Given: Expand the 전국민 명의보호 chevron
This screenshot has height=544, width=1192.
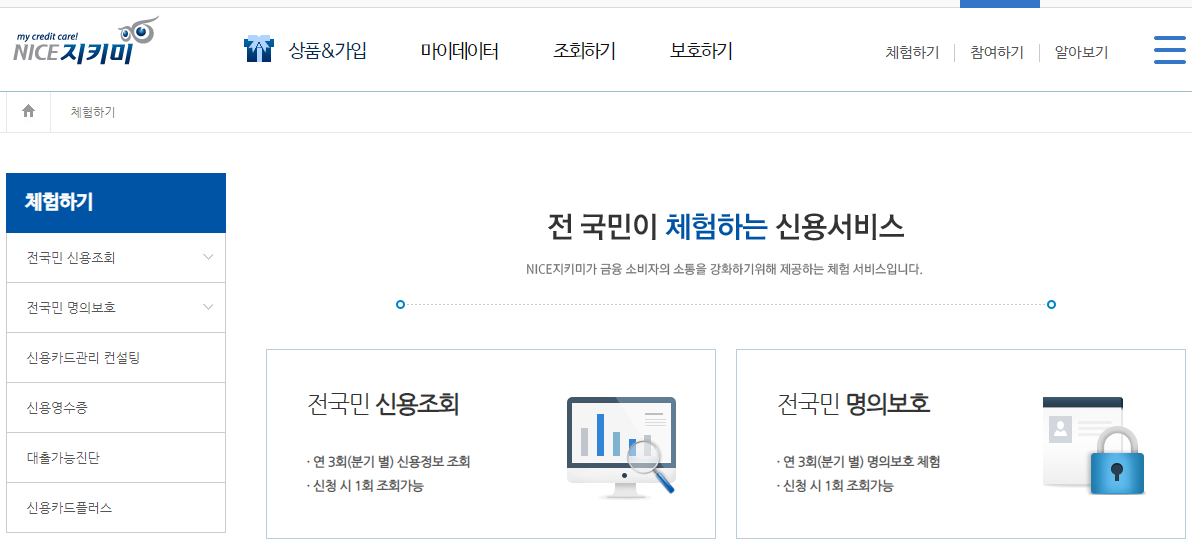Looking at the screenshot, I should (209, 307).
